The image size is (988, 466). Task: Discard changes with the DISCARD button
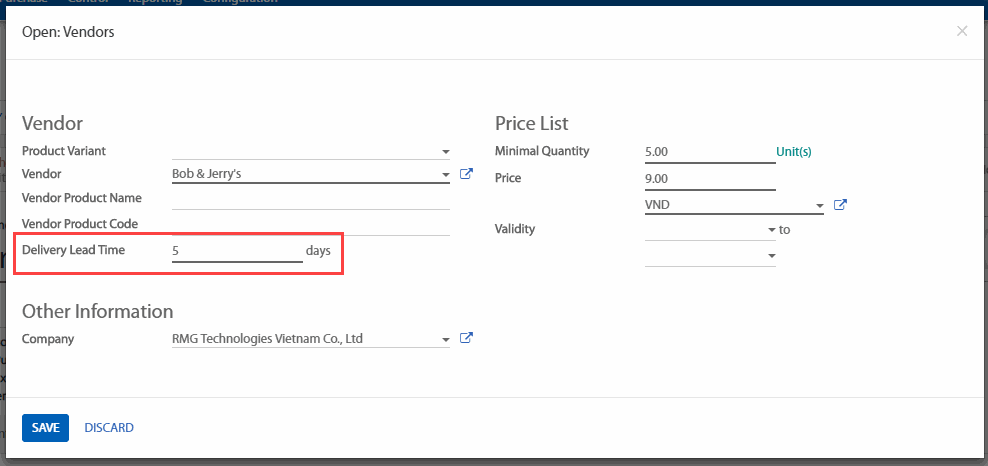(x=109, y=428)
